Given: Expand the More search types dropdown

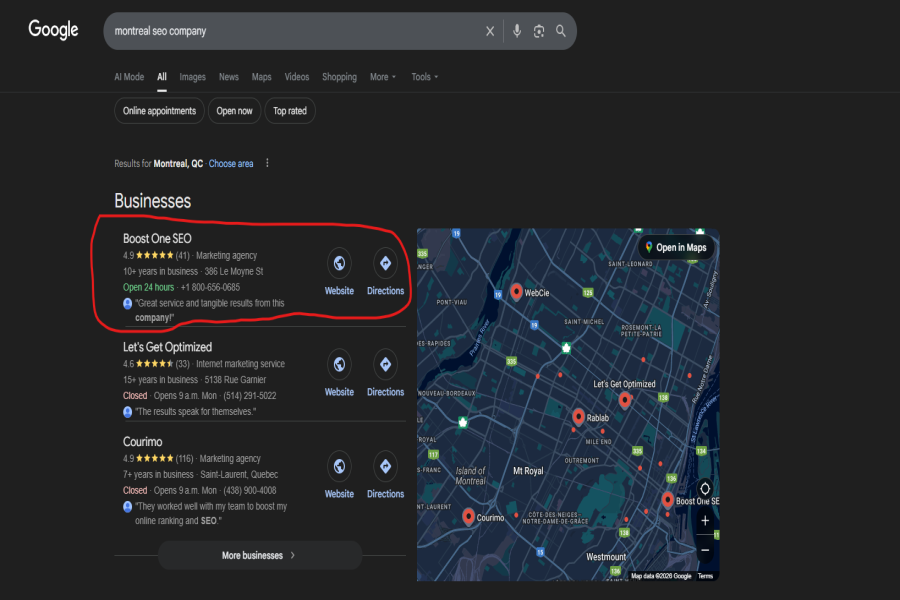Looking at the screenshot, I should [383, 77].
